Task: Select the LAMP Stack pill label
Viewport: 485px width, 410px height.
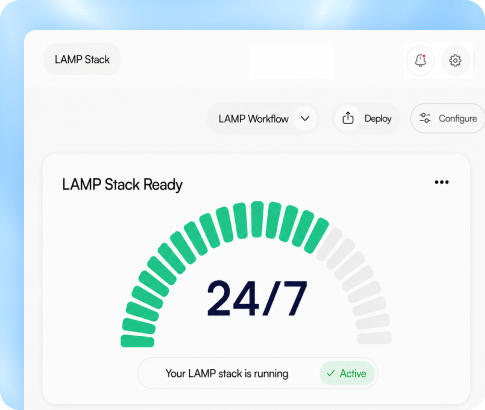Action: (x=82, y=59)
